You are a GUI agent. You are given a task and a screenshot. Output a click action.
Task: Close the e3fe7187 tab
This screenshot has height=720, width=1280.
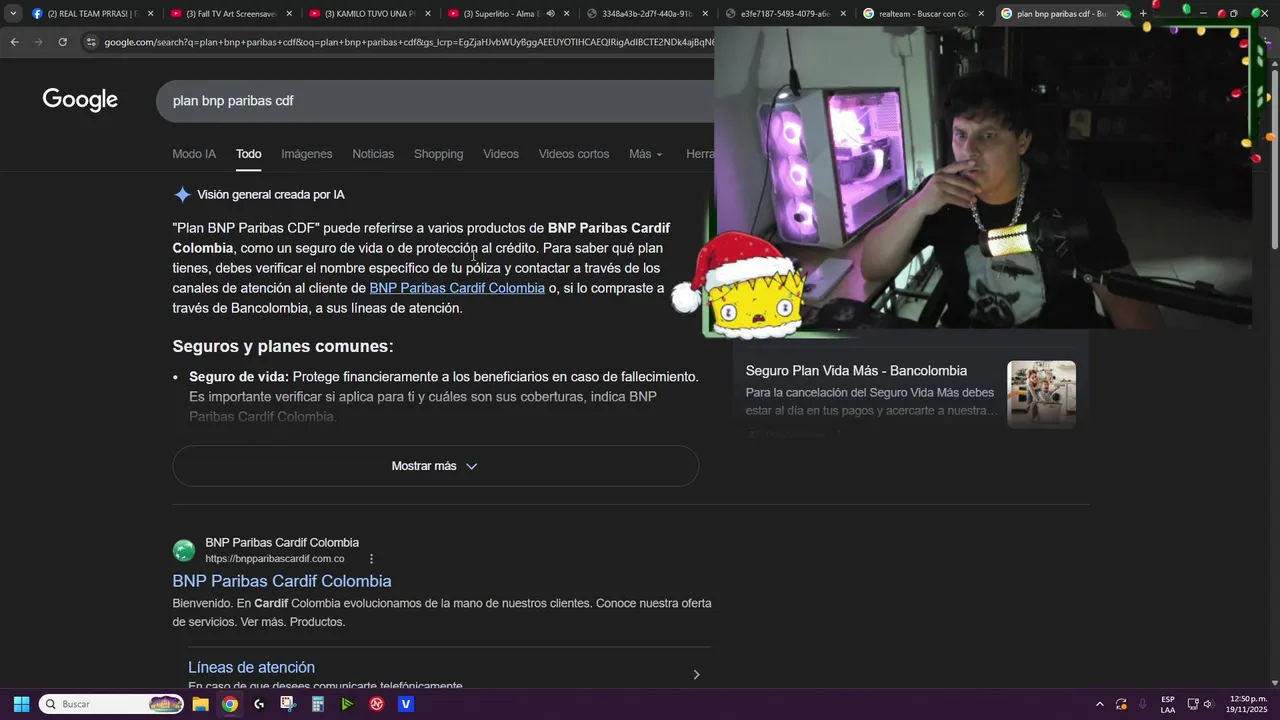click(x=843, y=14)
